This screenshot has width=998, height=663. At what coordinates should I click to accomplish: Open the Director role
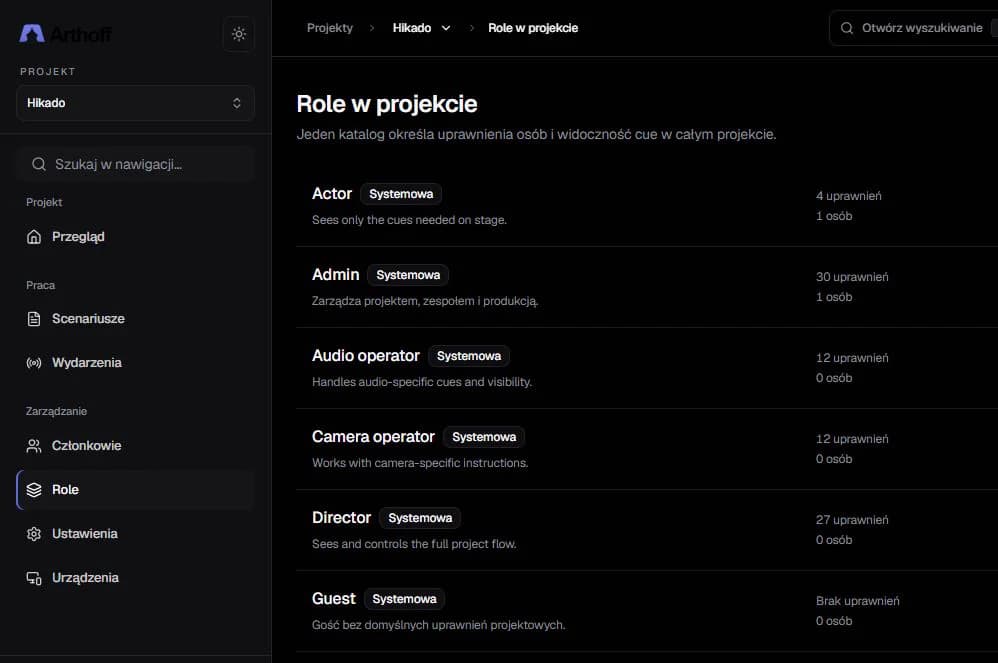[647, 529]
